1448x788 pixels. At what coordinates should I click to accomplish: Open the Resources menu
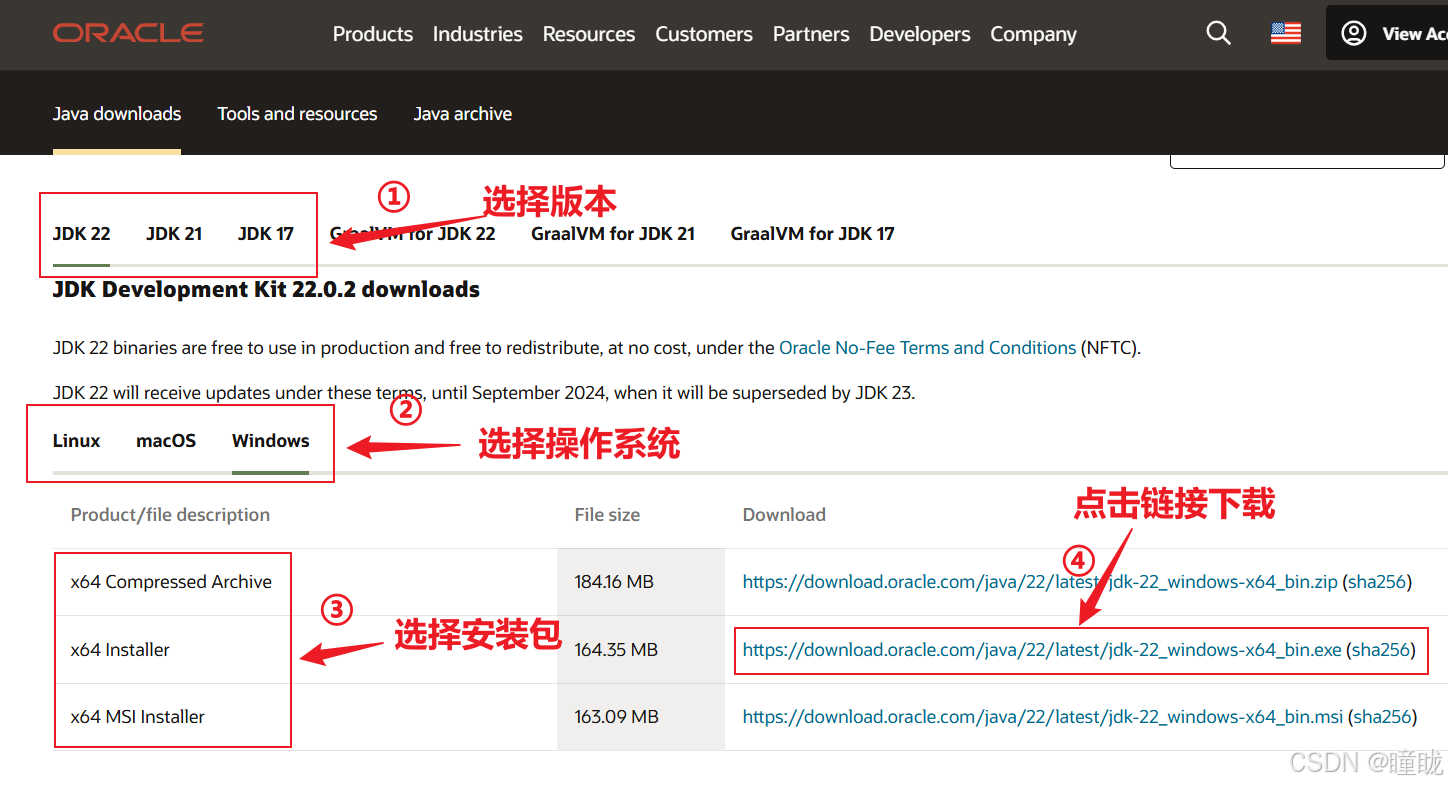point(589,34)
